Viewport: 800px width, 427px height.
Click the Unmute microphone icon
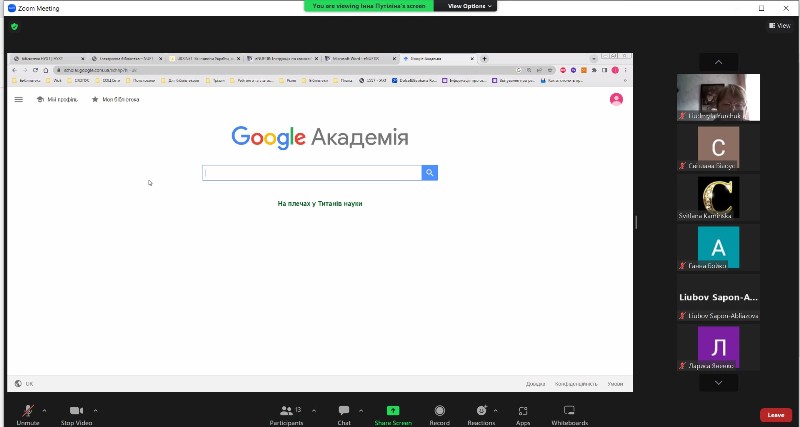point(28,411)
